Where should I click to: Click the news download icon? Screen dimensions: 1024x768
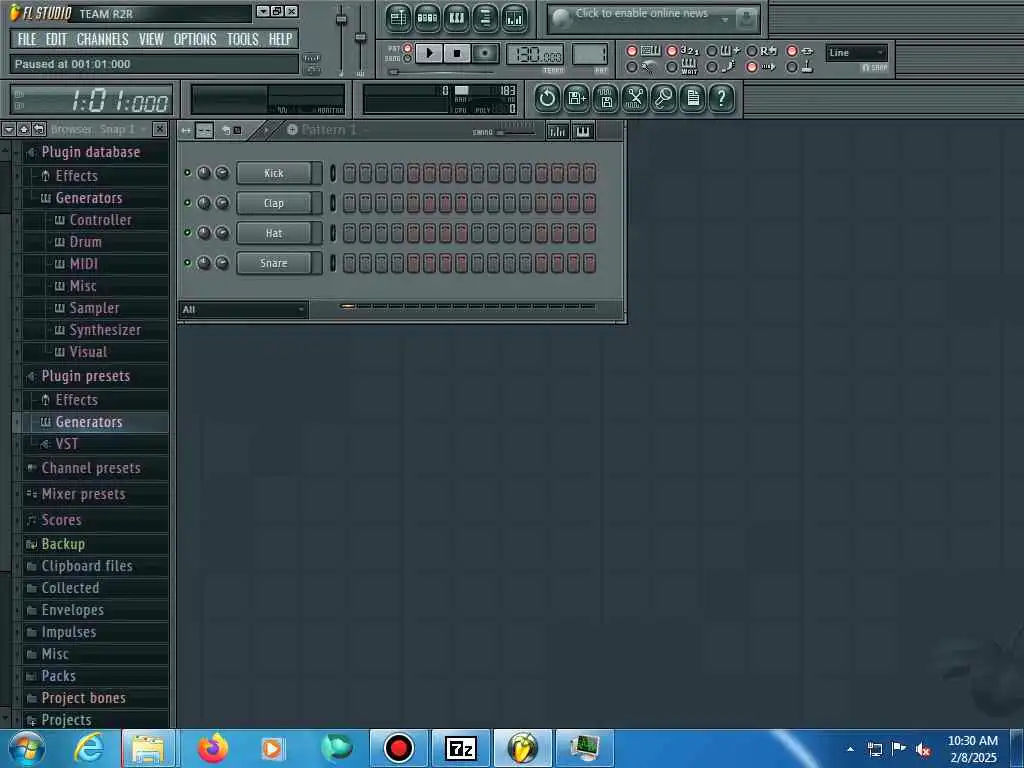pyautogui.click(x=746, y=19)
